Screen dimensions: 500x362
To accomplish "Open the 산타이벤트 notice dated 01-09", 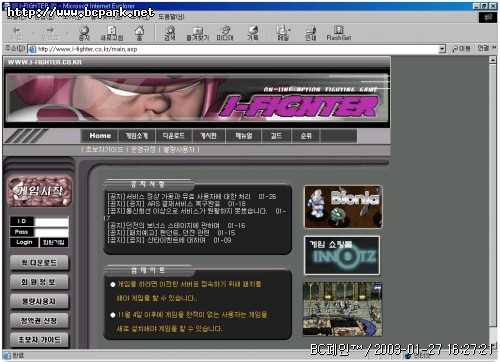I will (x=169, y=240).
